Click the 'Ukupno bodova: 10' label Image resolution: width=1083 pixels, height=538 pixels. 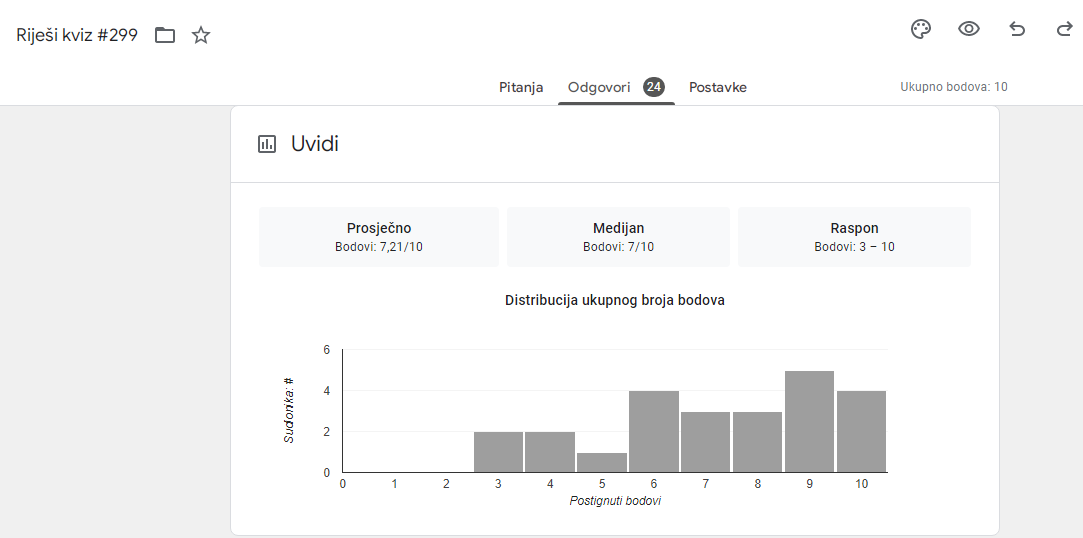click(x=954, y=87)
